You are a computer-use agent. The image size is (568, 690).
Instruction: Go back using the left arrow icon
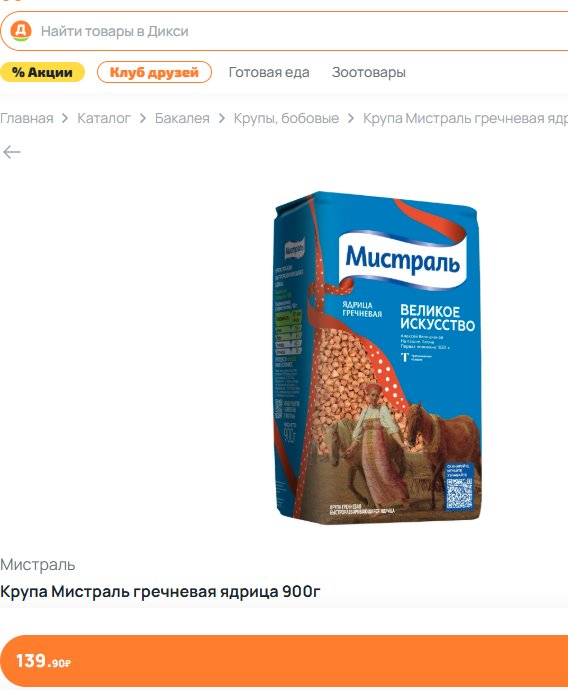[x=12, y=152]
